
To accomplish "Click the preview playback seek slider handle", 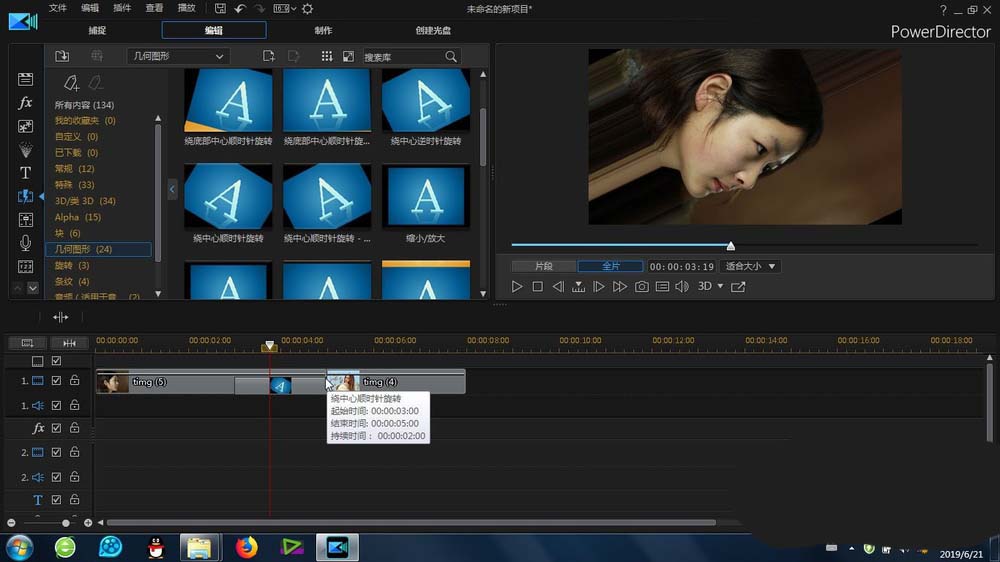I will (x=731, y=246).
